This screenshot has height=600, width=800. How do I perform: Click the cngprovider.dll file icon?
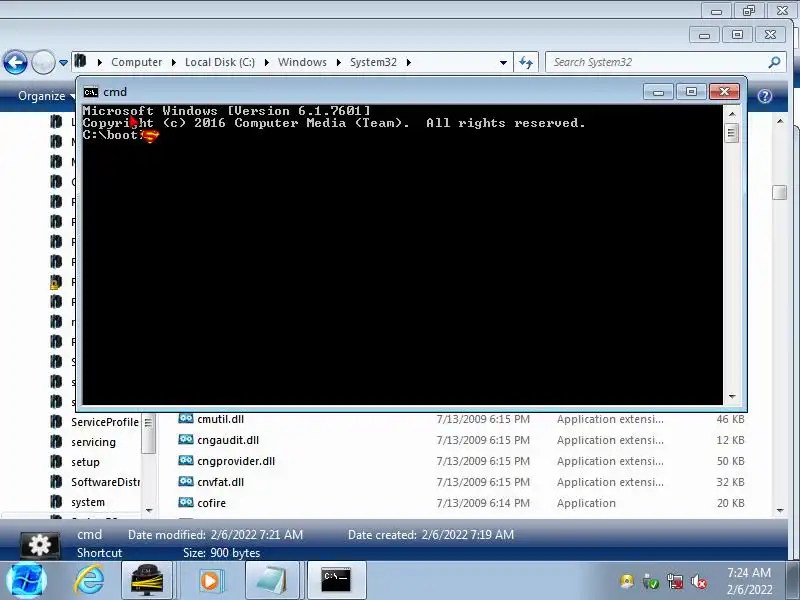[186, 460]
